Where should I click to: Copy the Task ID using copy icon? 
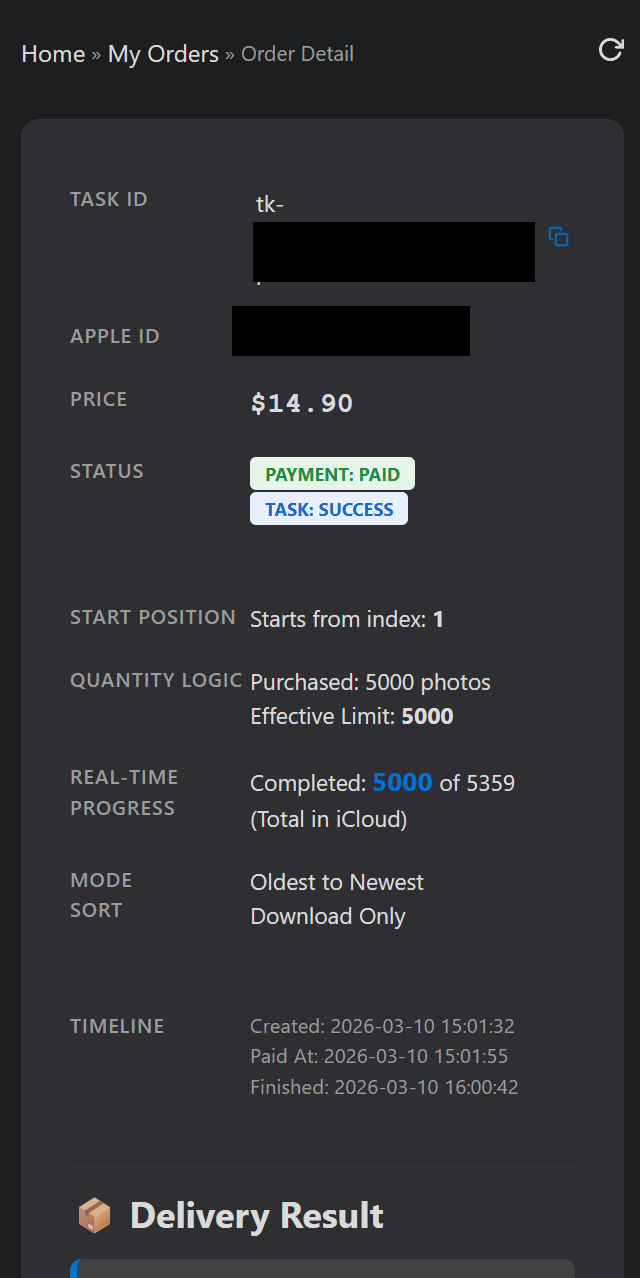click(x=558, y=237)
